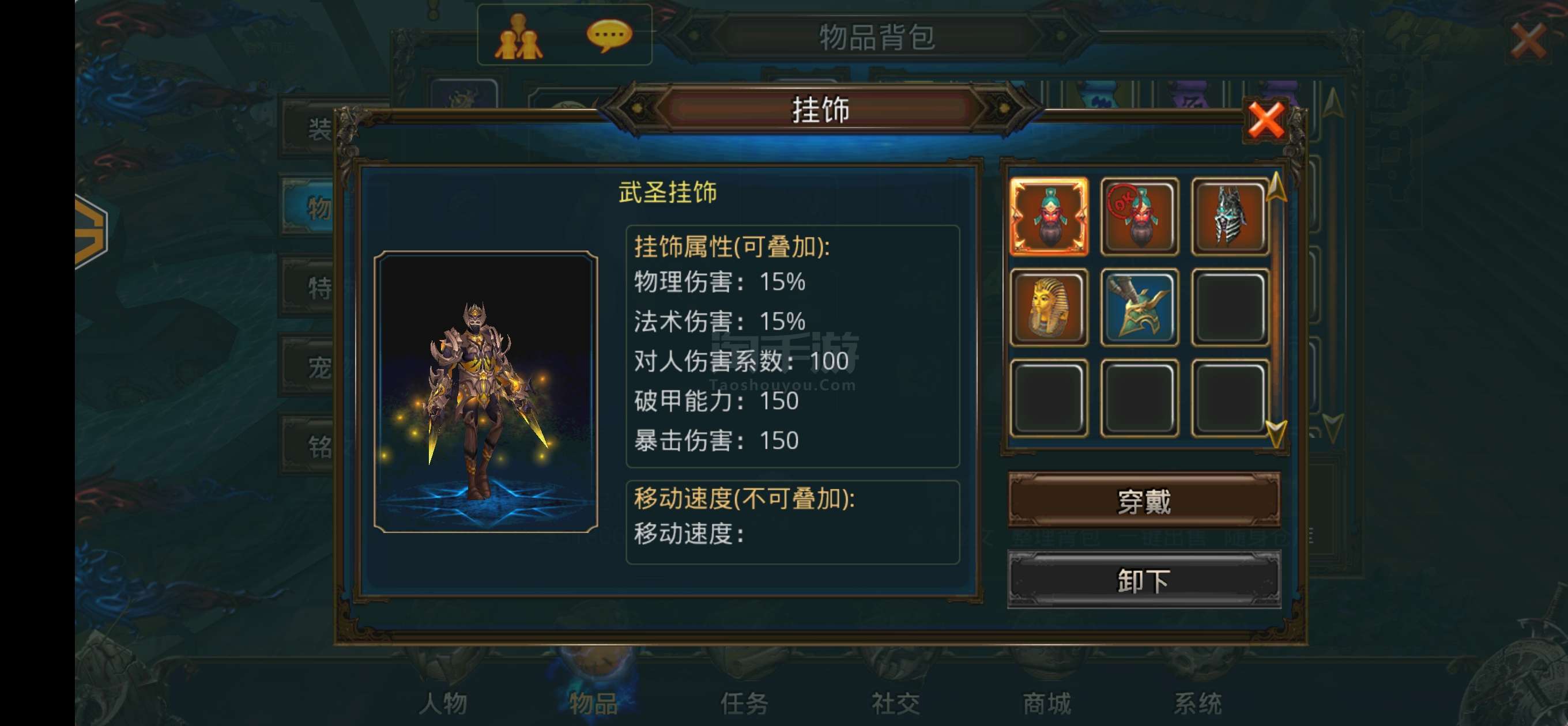This screenshot has height=726, width=1568.
Task: Open the chat speech bubble icon
Action: coord(609,35)
